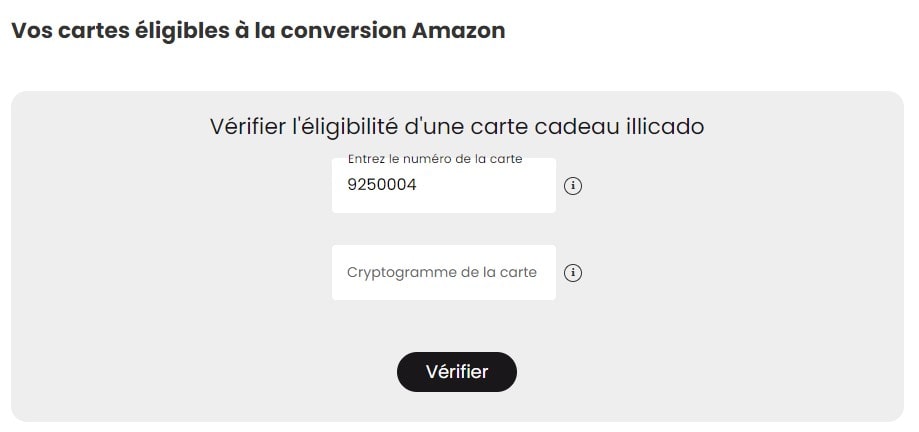919x432 pixels.
Task: Click the circled 'i' below the card number row
Action: tap(573, 273)
